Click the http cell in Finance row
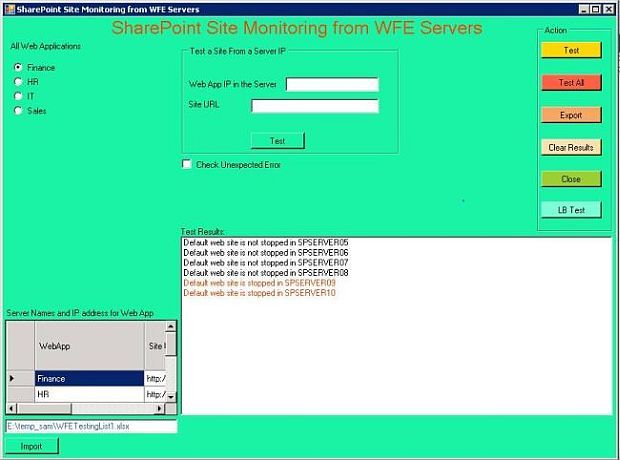 (155, 379)
